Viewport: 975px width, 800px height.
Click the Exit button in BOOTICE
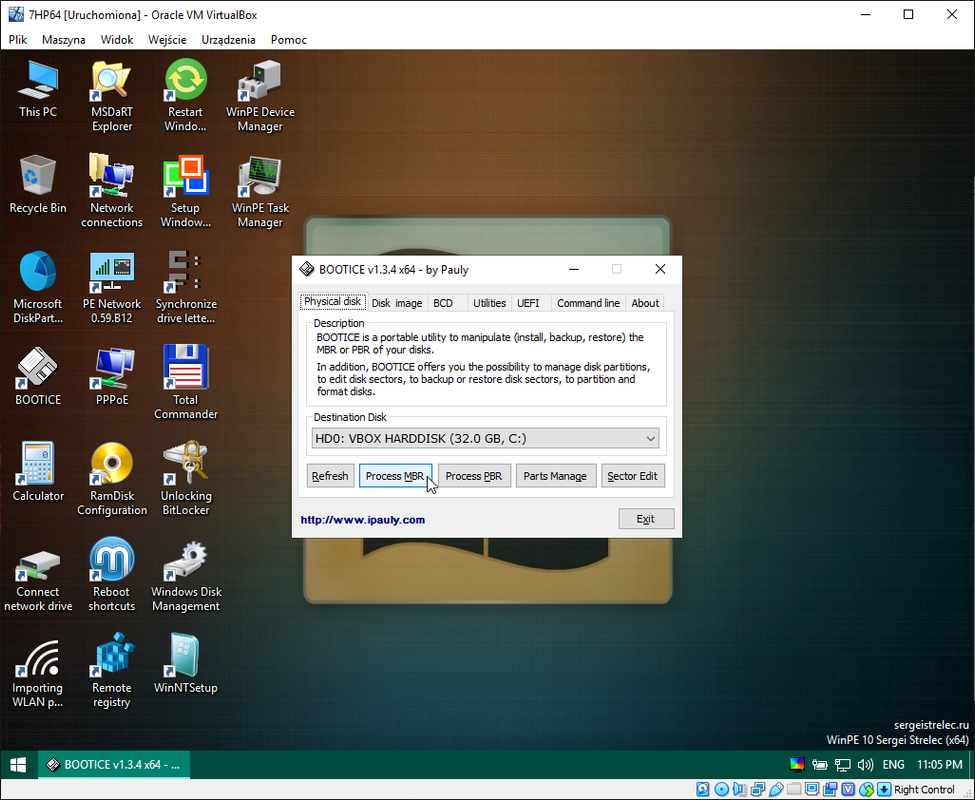pyautogui.click(x=646, y=518)
